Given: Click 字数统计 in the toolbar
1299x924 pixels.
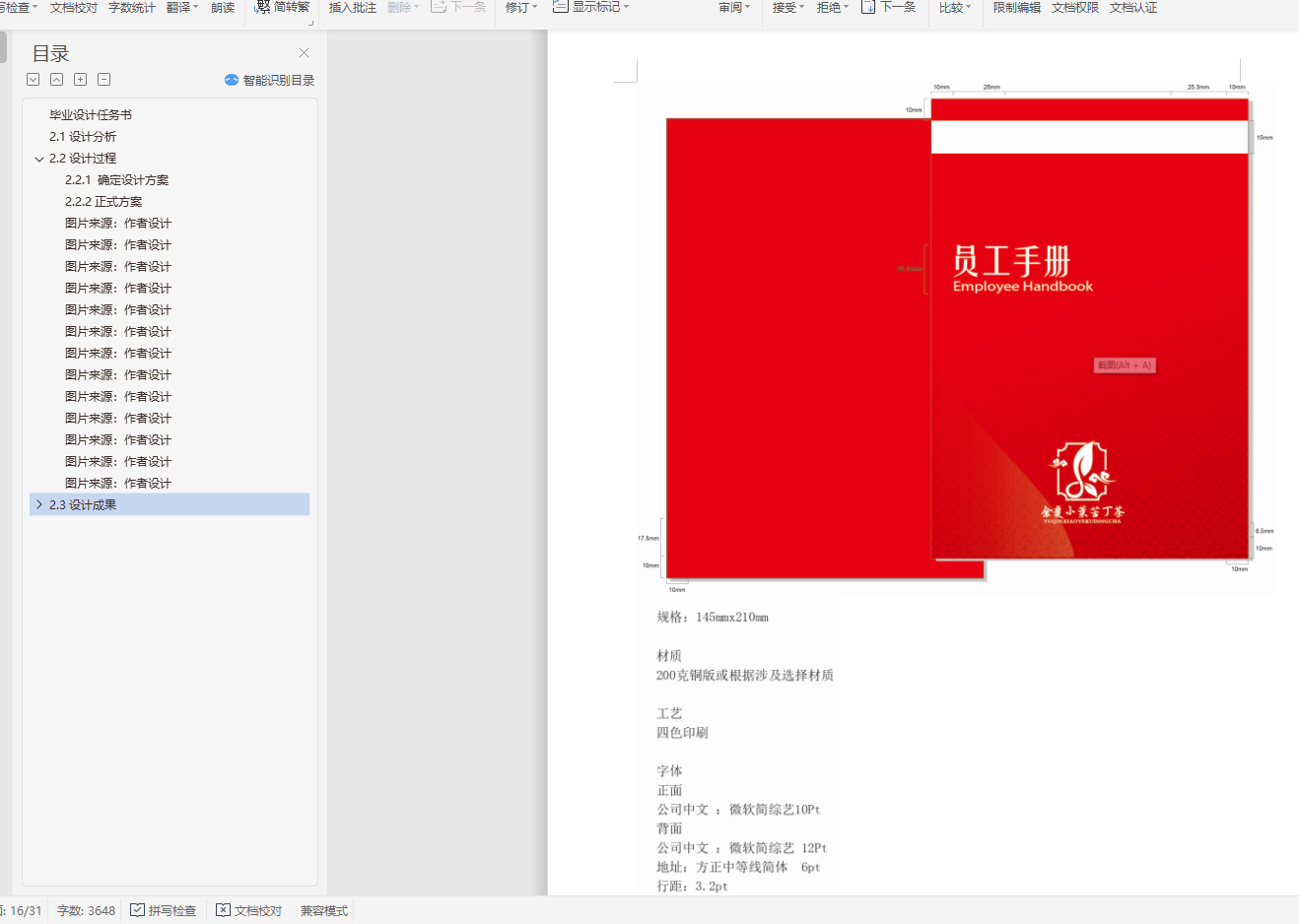Looking at the screenshot, I should coord(132,7).
